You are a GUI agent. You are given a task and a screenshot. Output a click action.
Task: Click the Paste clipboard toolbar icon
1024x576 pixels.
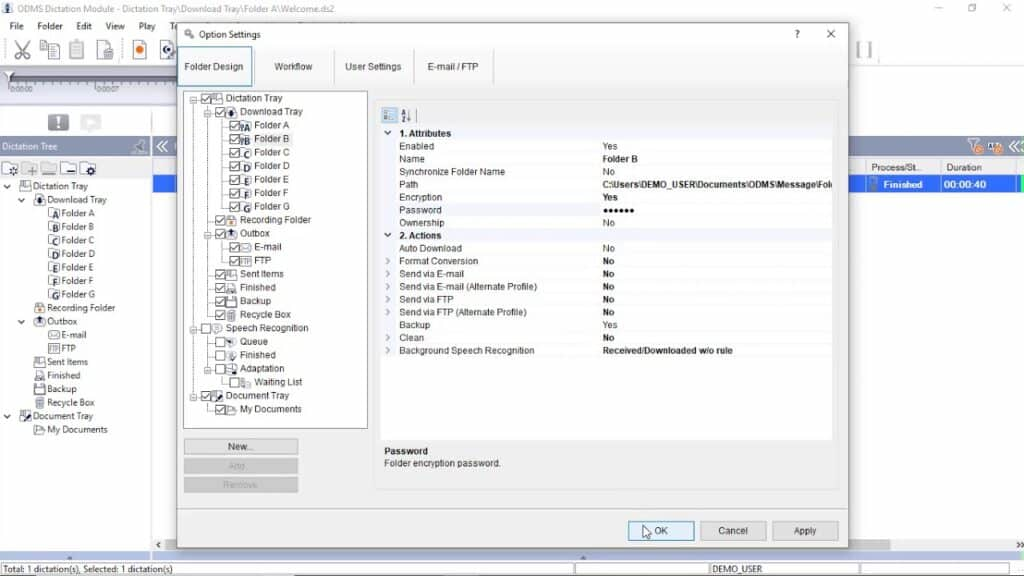77,50
